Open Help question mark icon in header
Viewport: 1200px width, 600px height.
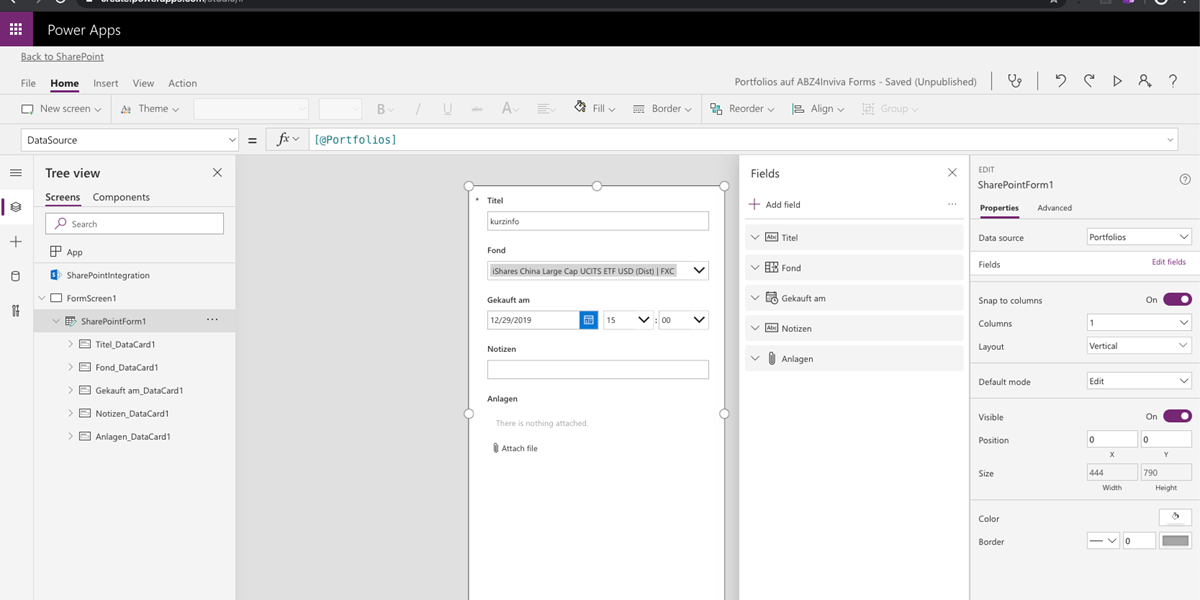coord(1173,81)
